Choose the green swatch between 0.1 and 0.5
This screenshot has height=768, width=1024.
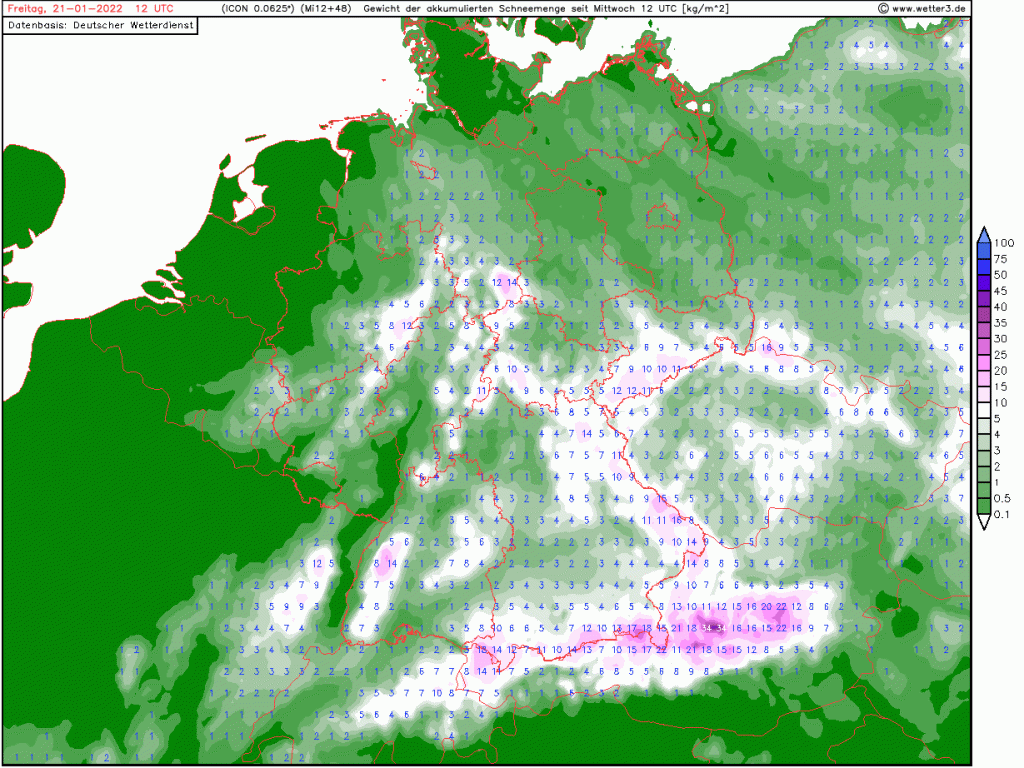click(984, 506)
